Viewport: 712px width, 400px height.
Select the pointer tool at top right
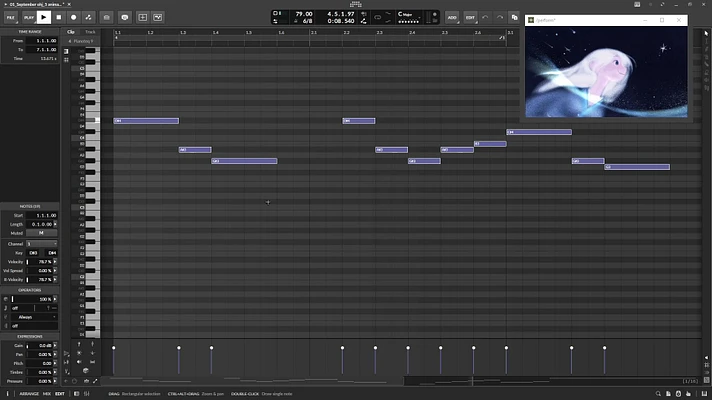point(706,33)
